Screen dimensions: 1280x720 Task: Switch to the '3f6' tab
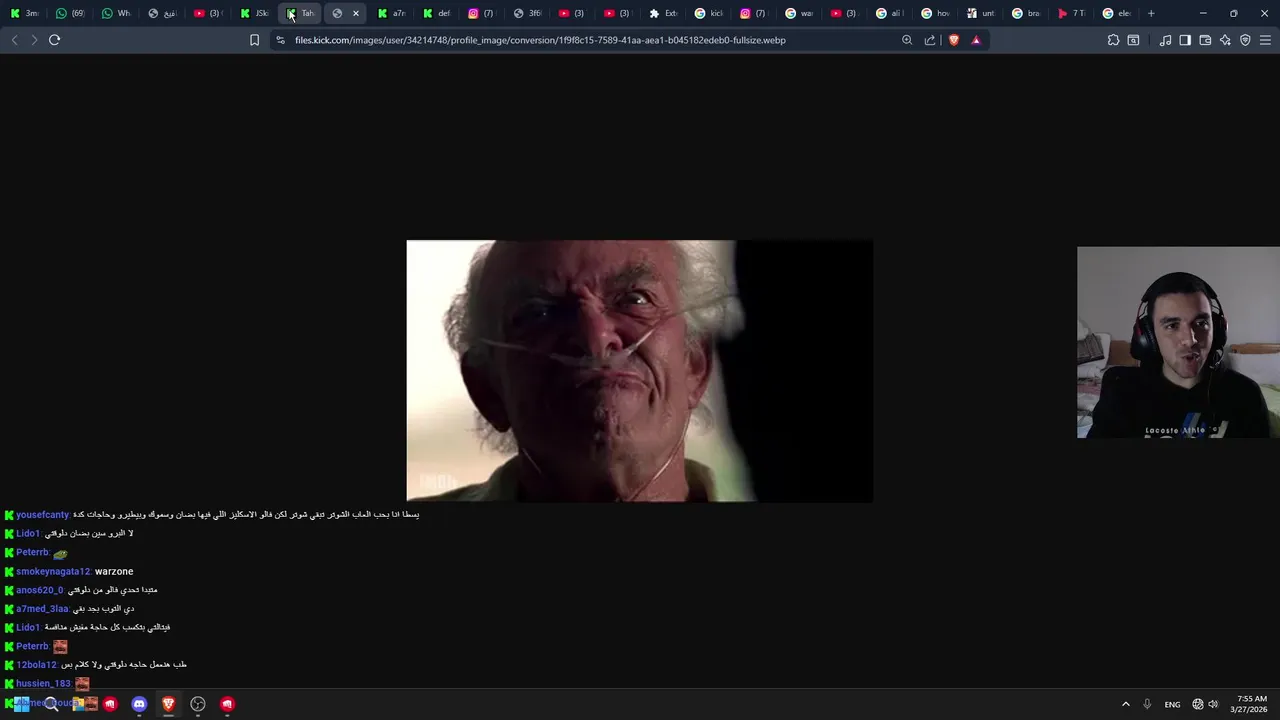[x=528, y=13]
